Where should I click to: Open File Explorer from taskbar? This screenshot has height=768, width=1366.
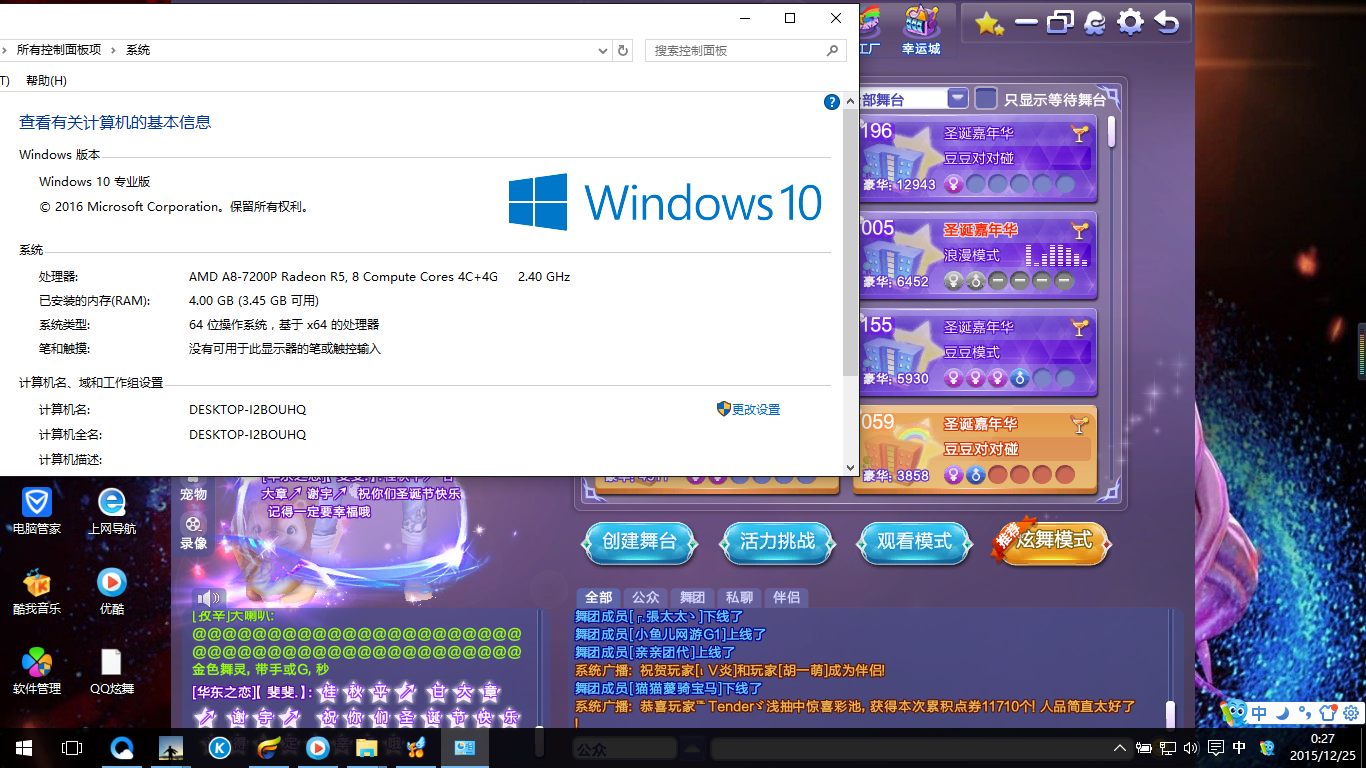367,748
